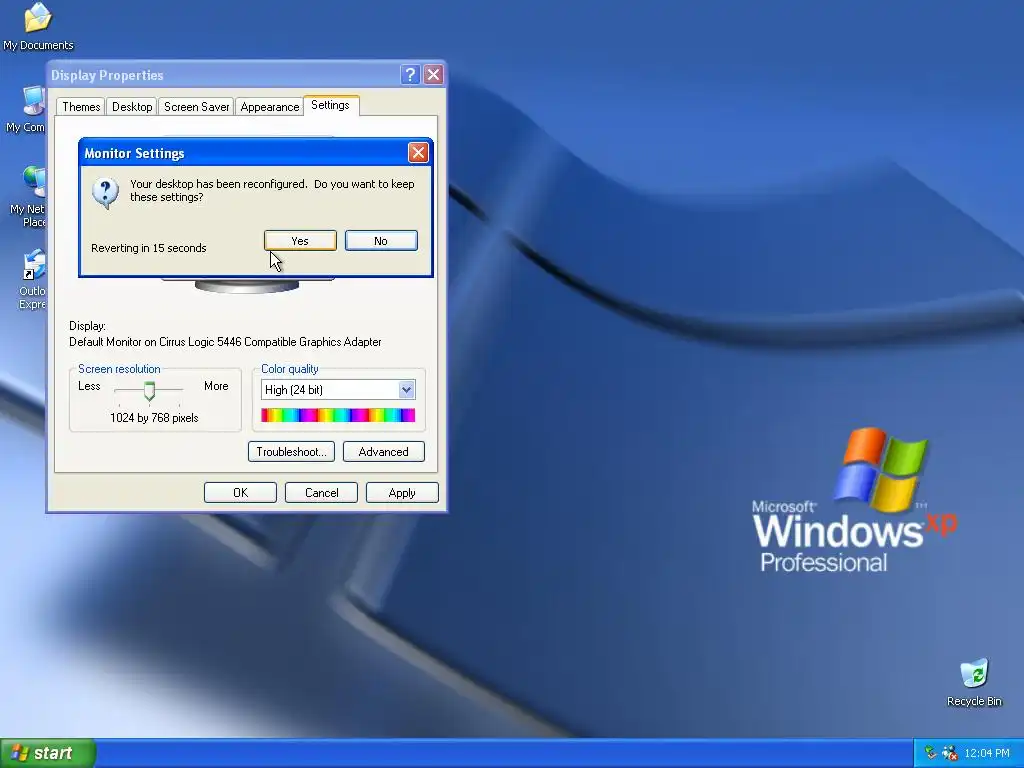Click the taskbar clock showing 12:04 PM
This screenshot has height=768, width=1024.
(x=987, y=753)
